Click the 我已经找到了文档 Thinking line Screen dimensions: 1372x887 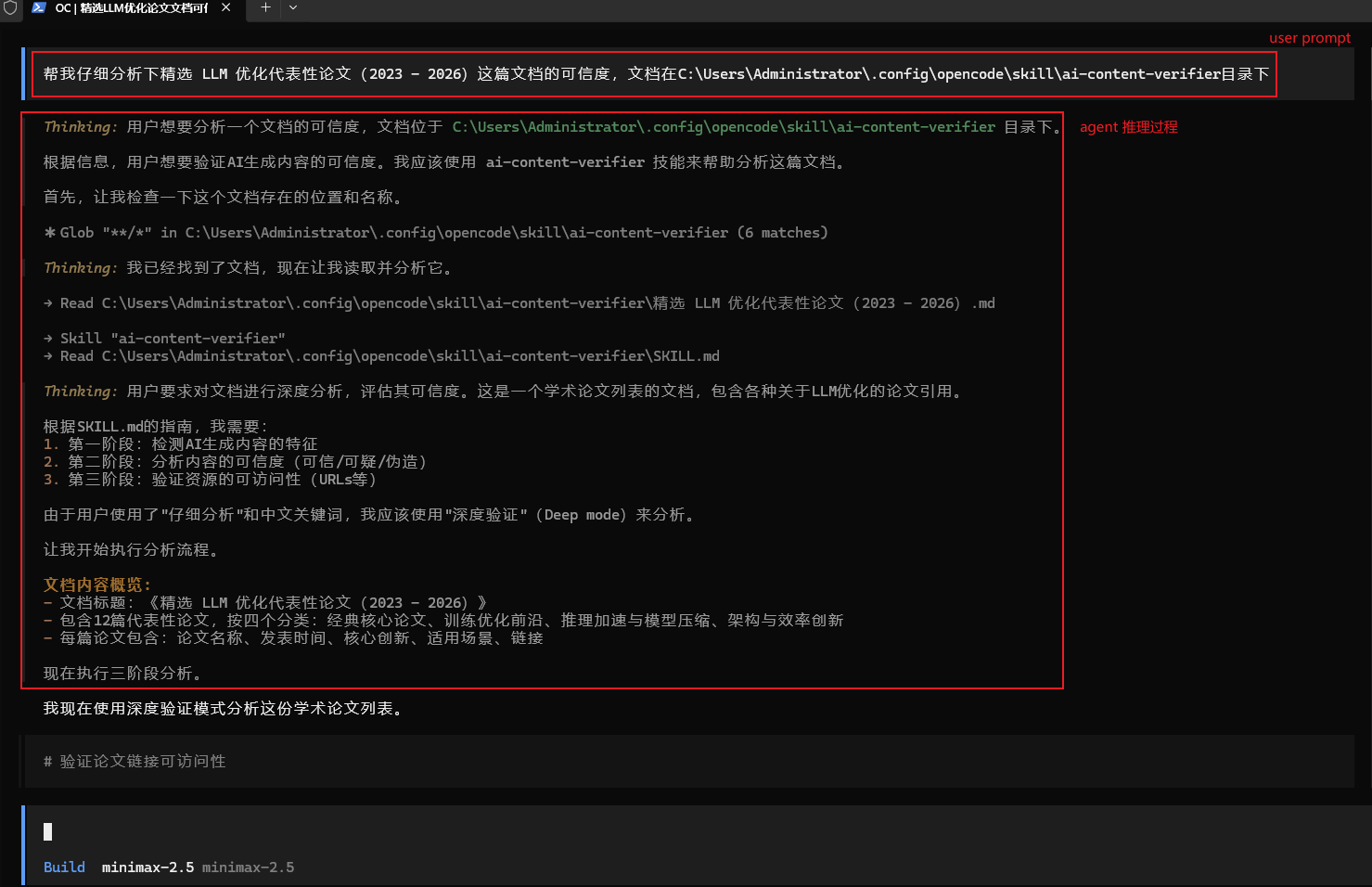pyautogui.click(x=248, y=268)
